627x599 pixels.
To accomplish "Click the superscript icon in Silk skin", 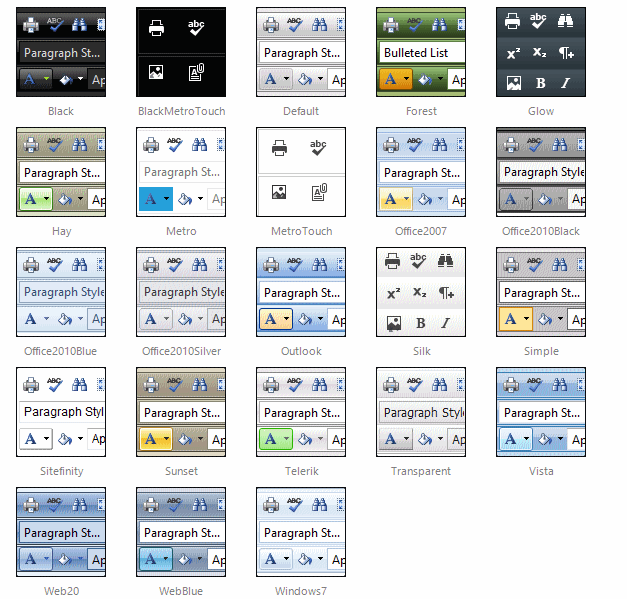I will (x=393, y=294).
